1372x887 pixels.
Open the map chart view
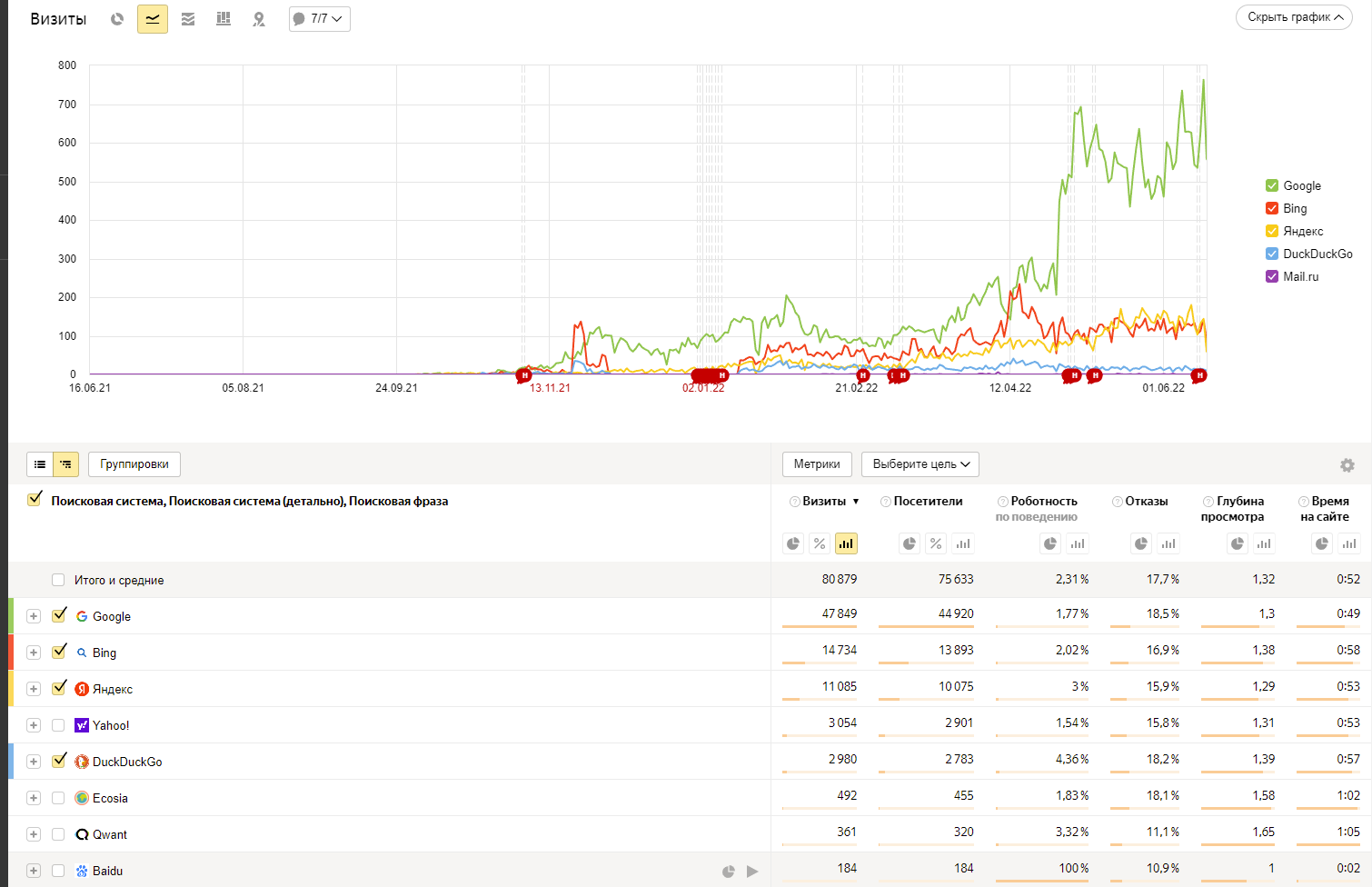pyautogui.click(x=259, y=19)
